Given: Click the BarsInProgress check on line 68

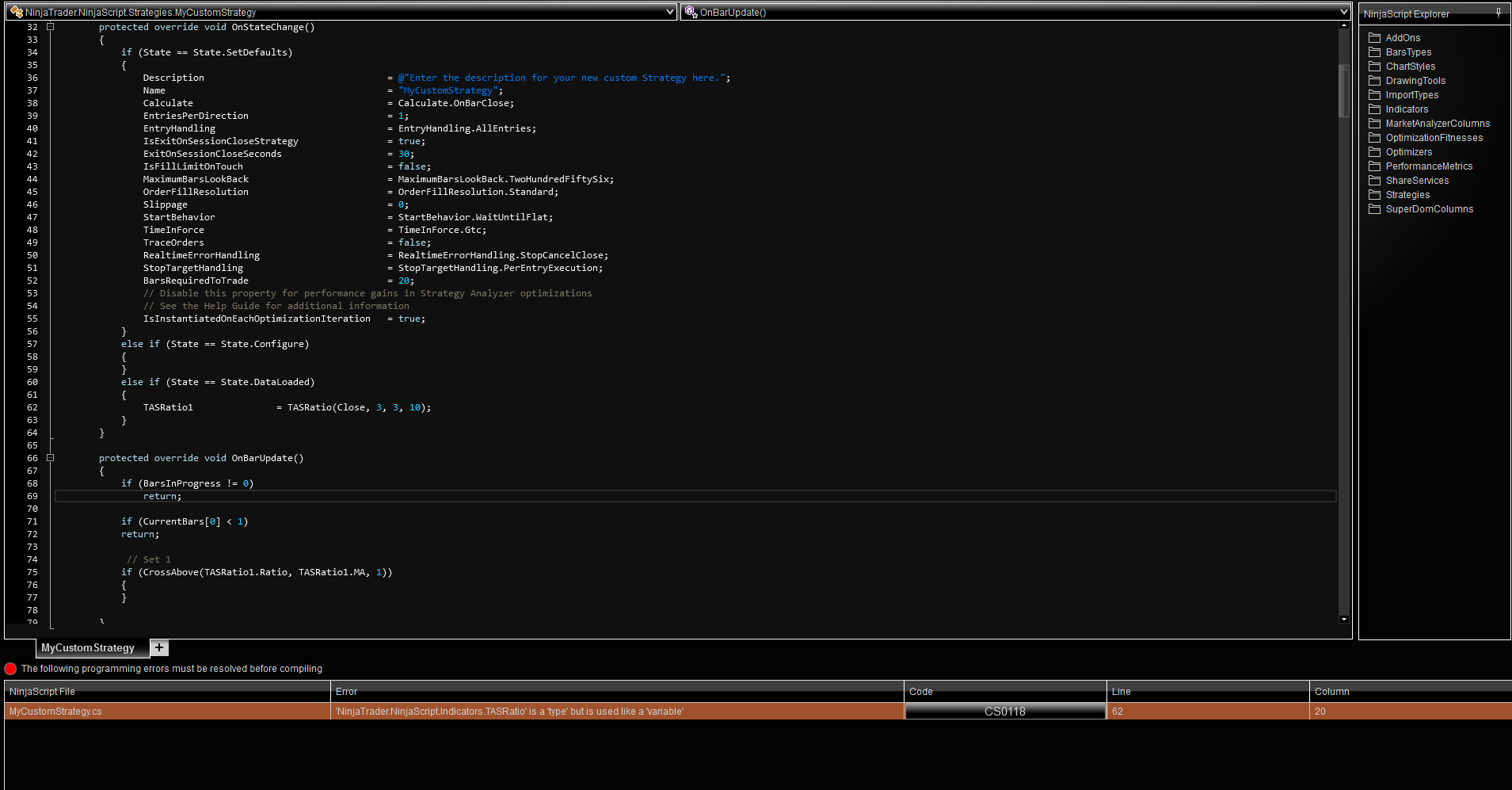Looking at the screenshot, I should point(188,483).
